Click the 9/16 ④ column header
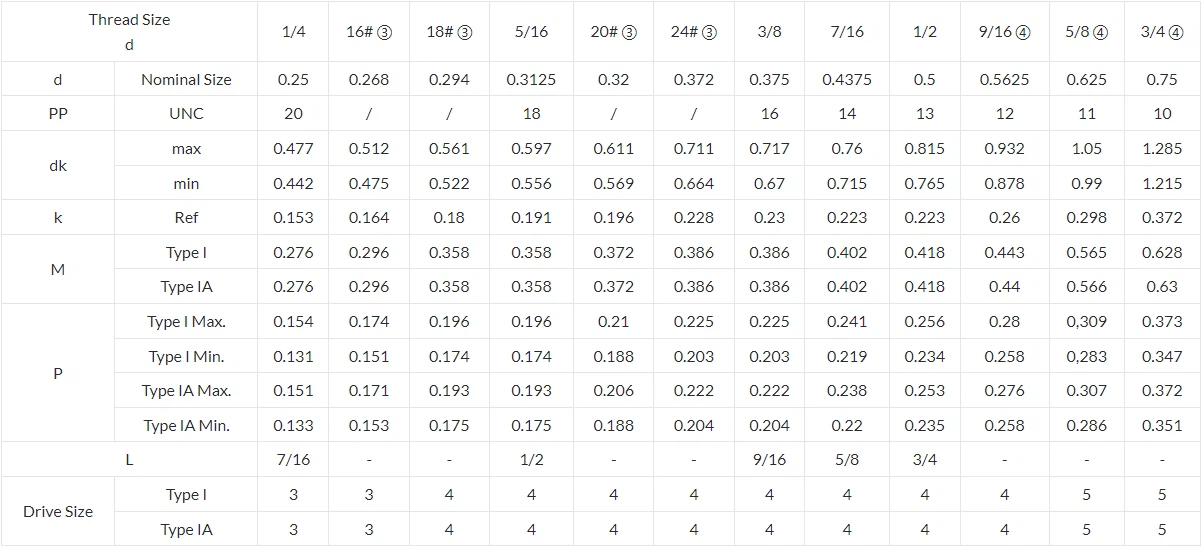This screenshot has width=1201, height=546. [x=1004, y=32]
